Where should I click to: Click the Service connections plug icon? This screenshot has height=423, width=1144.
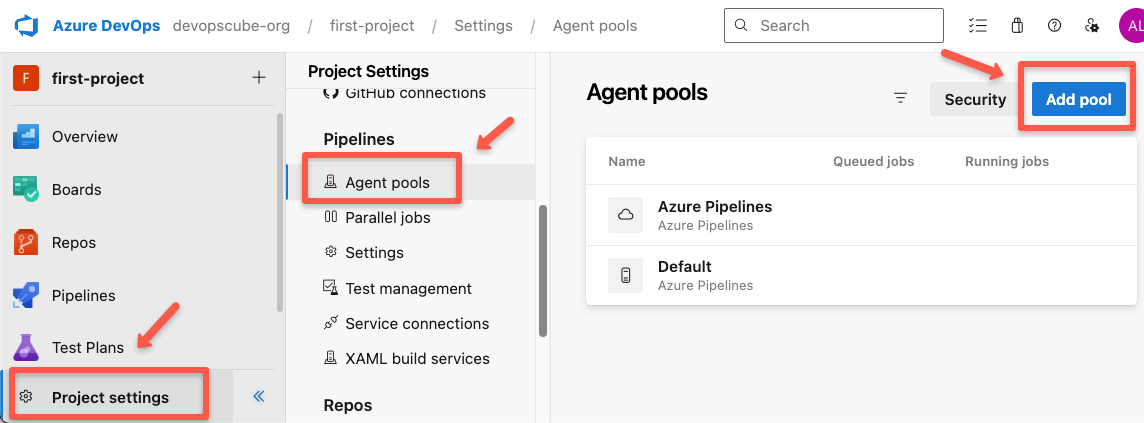(x=331, y=323)
